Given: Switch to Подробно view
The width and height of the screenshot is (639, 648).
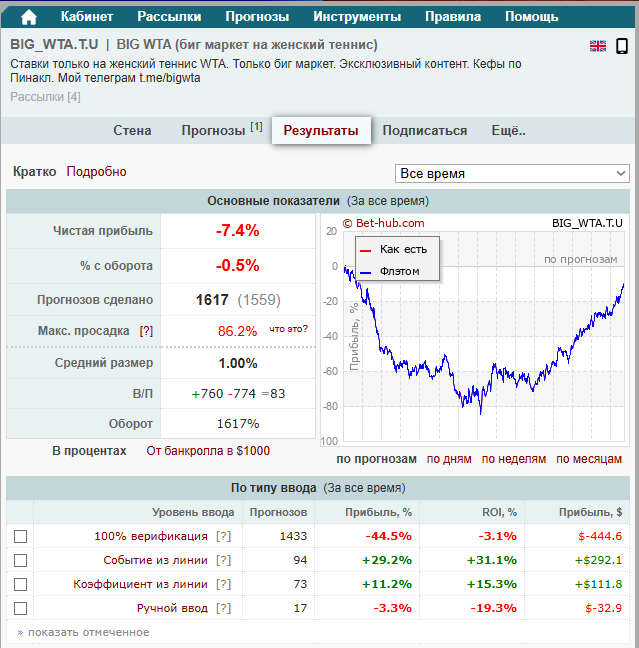Looking at the screenshot, I should click(96, 172).
